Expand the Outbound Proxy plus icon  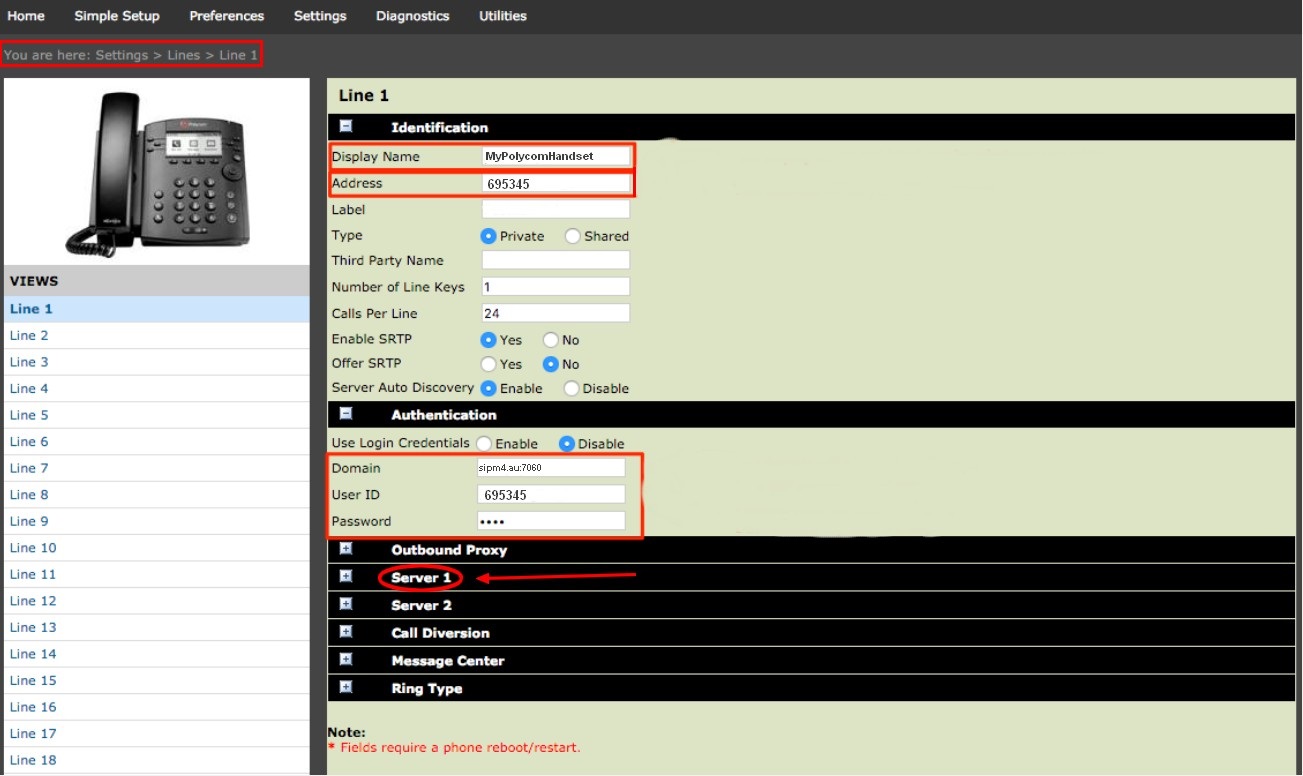pos(346,549)
